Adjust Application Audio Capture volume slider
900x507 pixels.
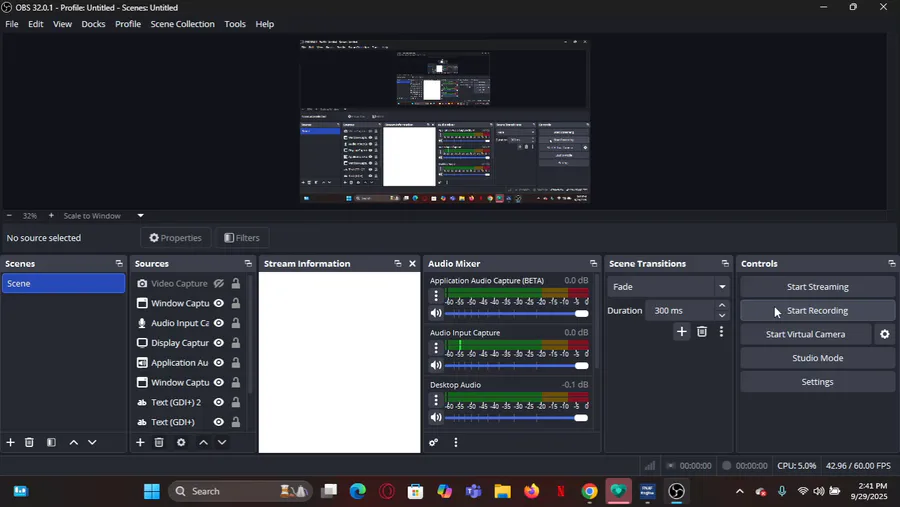517,314
